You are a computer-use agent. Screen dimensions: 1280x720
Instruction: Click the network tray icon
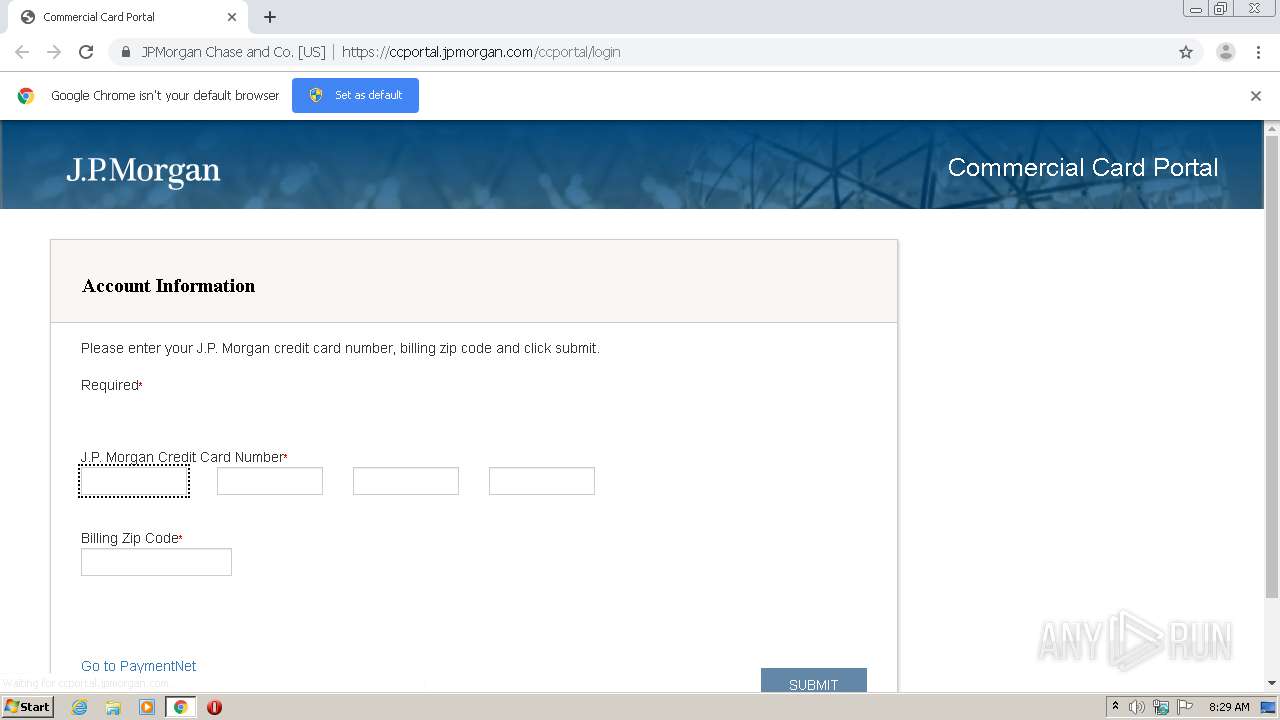1161,707
